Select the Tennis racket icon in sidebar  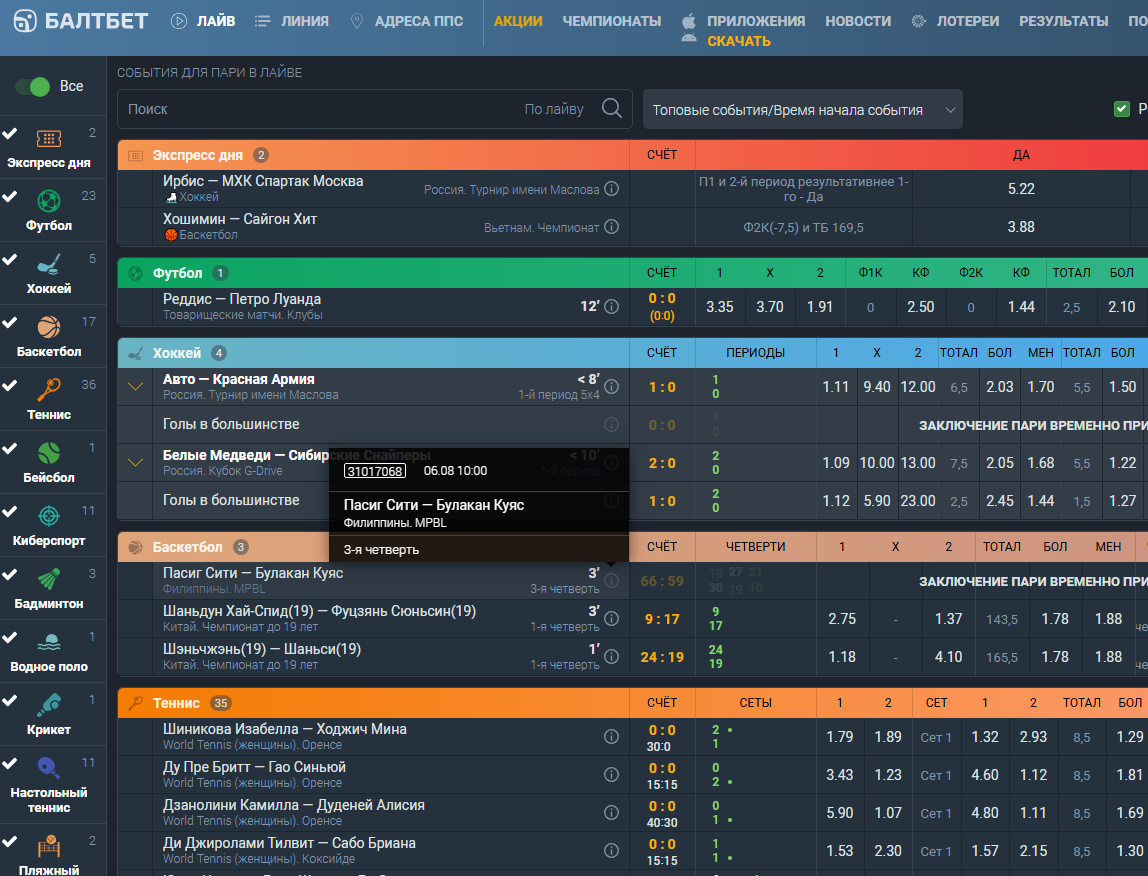(49, 390)
